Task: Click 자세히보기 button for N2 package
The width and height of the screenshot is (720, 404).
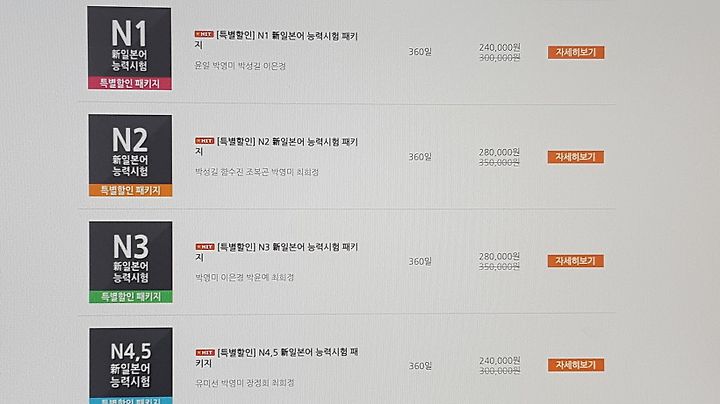Action: pos(575,157)
